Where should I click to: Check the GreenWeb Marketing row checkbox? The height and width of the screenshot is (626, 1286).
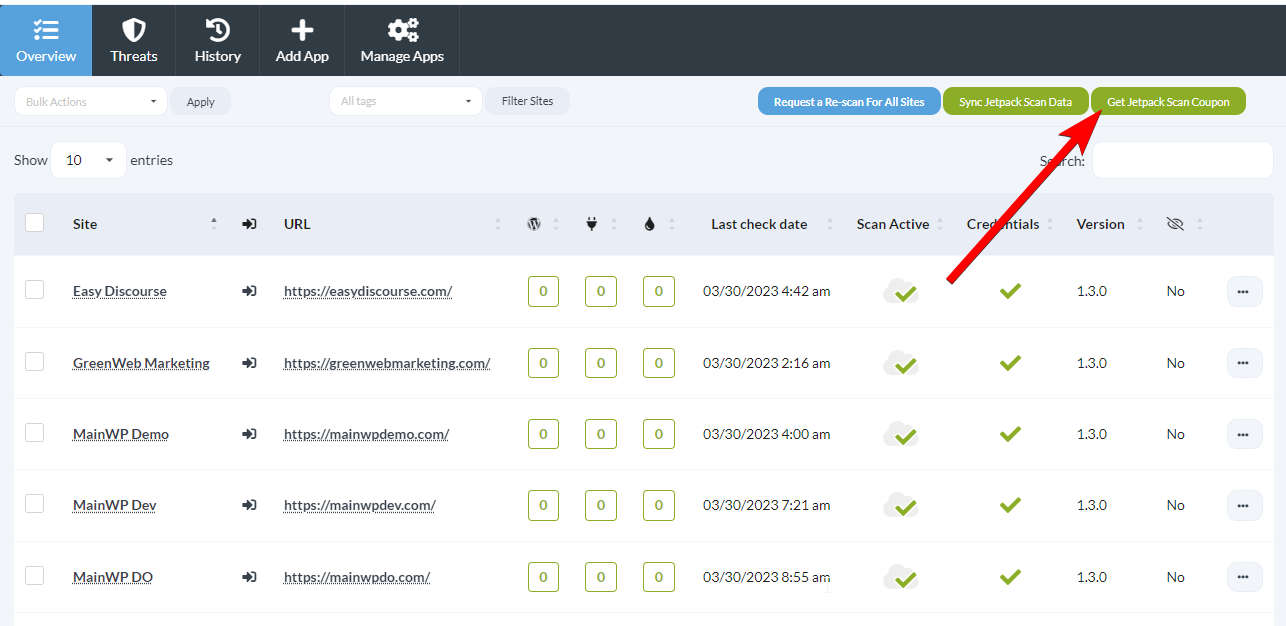click(34, 361)
